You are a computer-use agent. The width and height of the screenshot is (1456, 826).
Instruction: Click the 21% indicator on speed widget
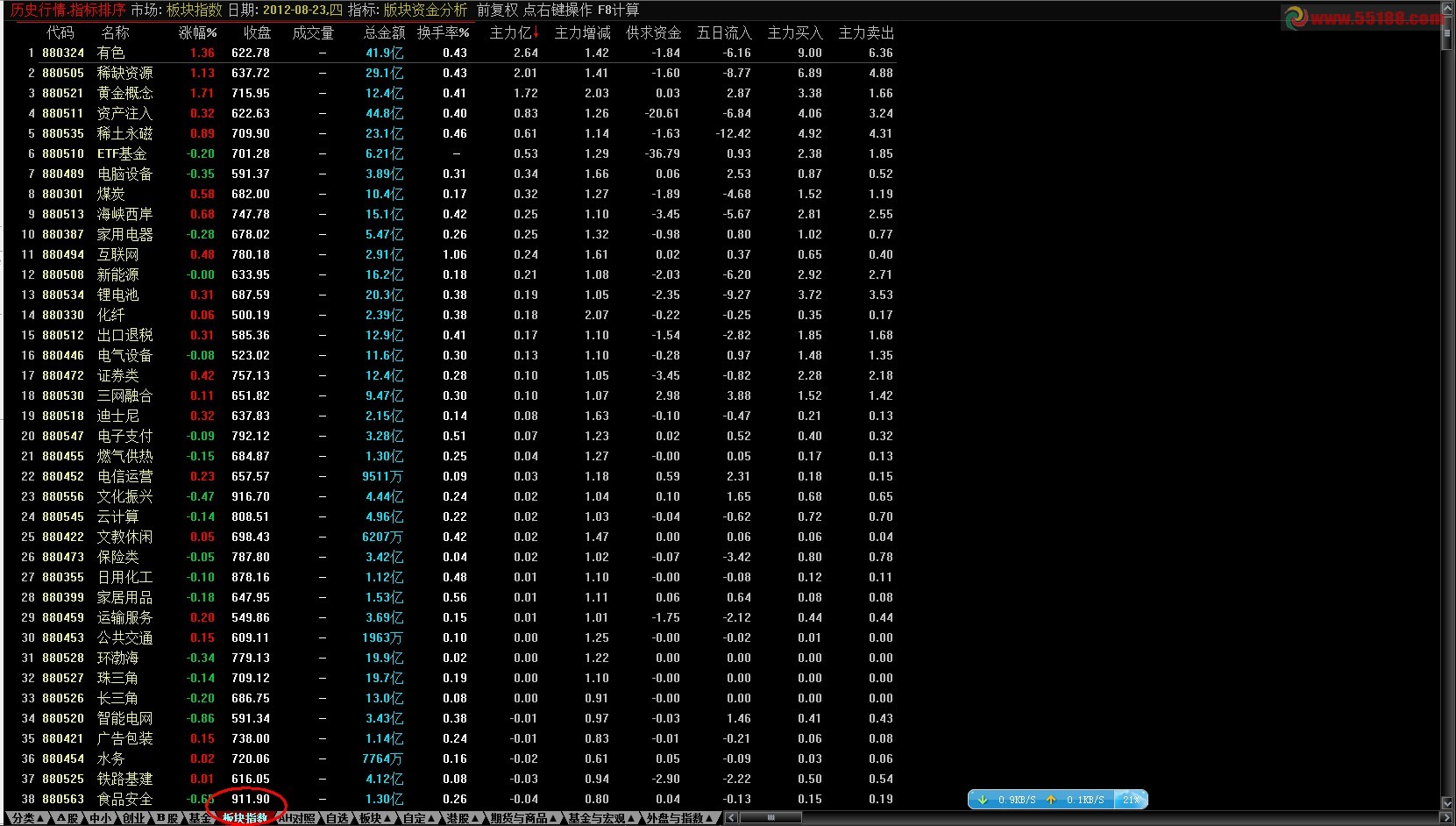pyautogui.click(x=1131, y=800)
